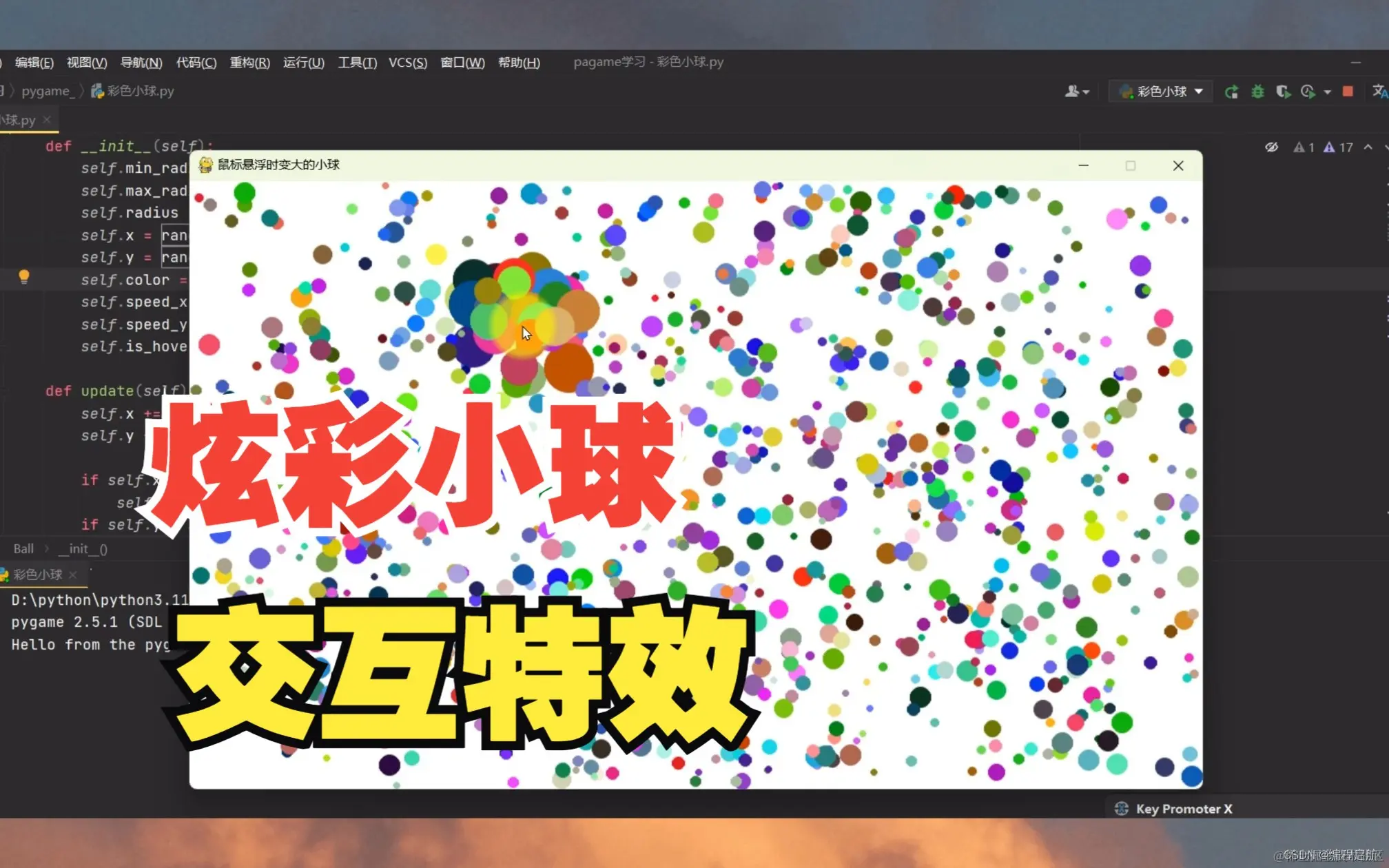Click the run-with-profiler clock icon in toolbar
The image size is (1389, 868).
tap(1308, 91)
